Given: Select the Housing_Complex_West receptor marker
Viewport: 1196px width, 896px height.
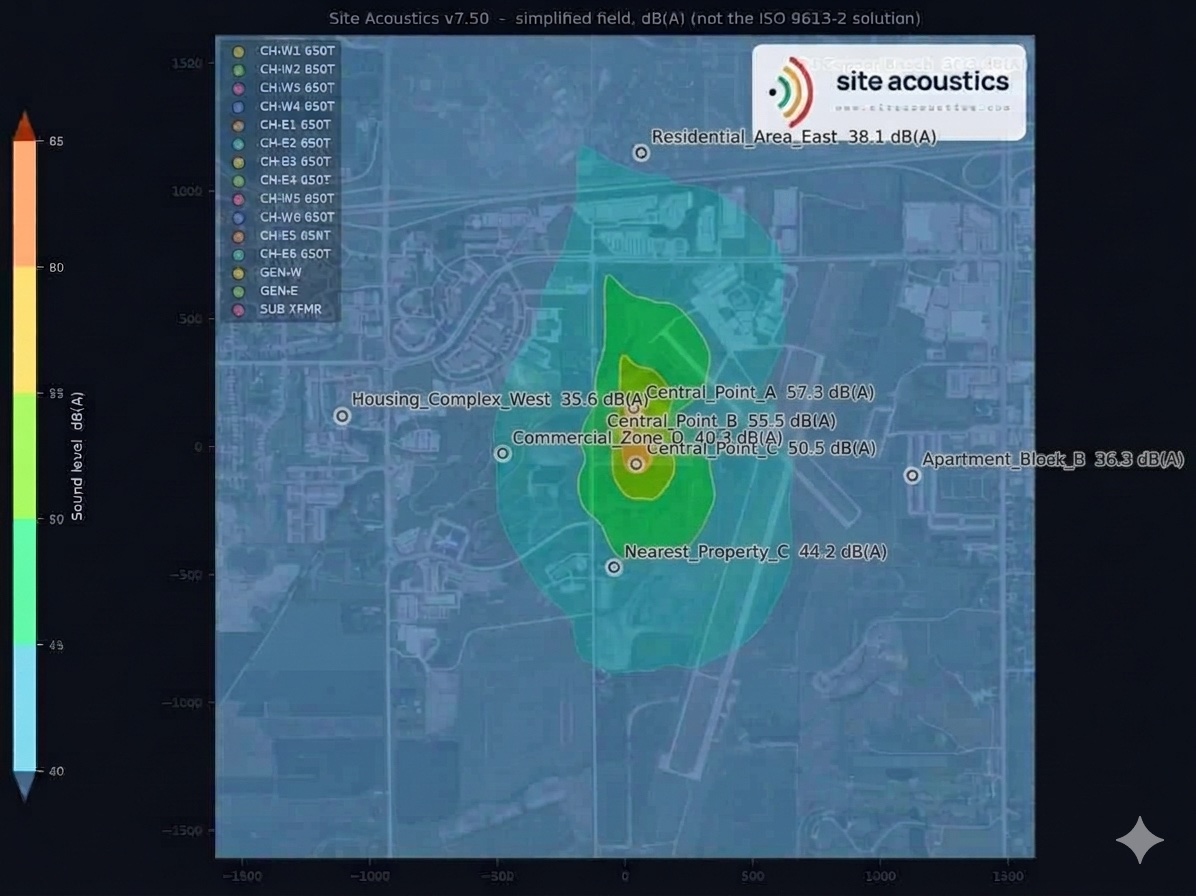Looking at the screenshot, I should point(342,416).
